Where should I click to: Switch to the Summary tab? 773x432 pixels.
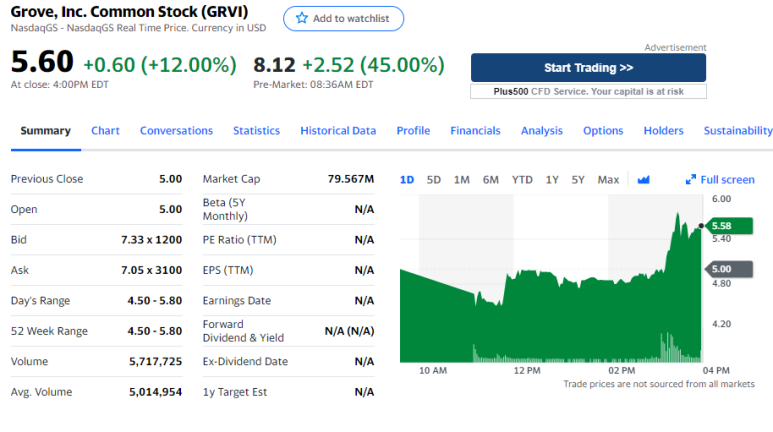[x=45, y=131]
